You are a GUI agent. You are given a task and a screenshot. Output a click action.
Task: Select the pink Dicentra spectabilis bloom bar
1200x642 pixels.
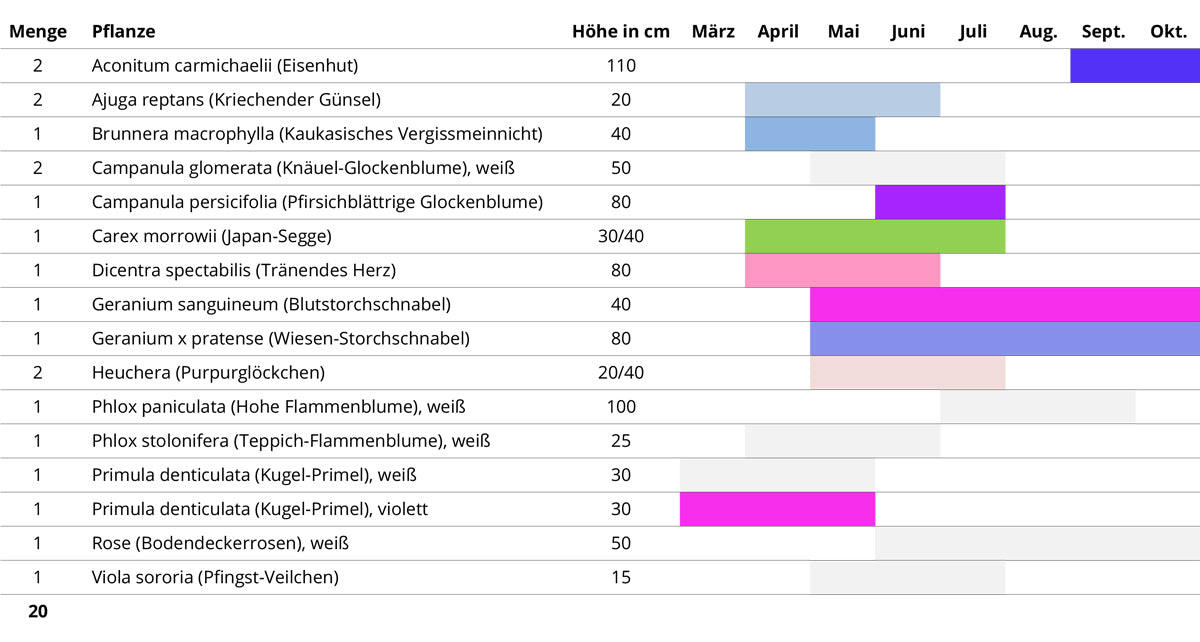click(842, 270)
